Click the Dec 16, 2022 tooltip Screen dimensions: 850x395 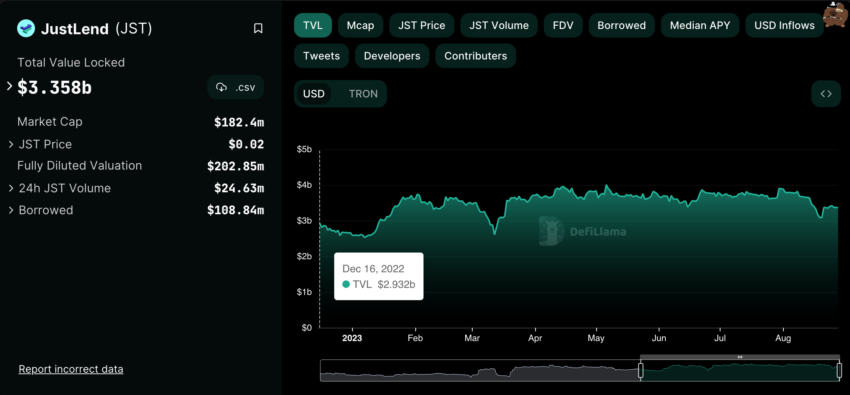pos(378,276)
